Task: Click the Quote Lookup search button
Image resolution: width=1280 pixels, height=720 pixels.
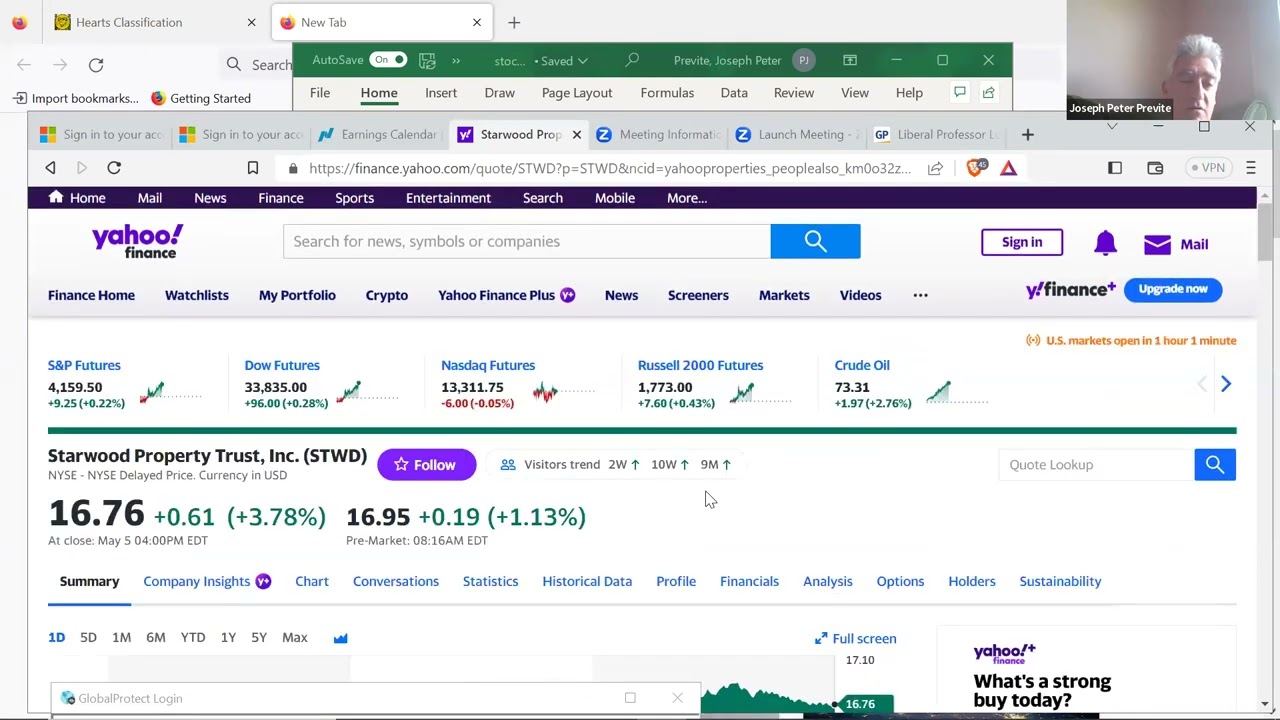Action: click(x=1215, y=465)
